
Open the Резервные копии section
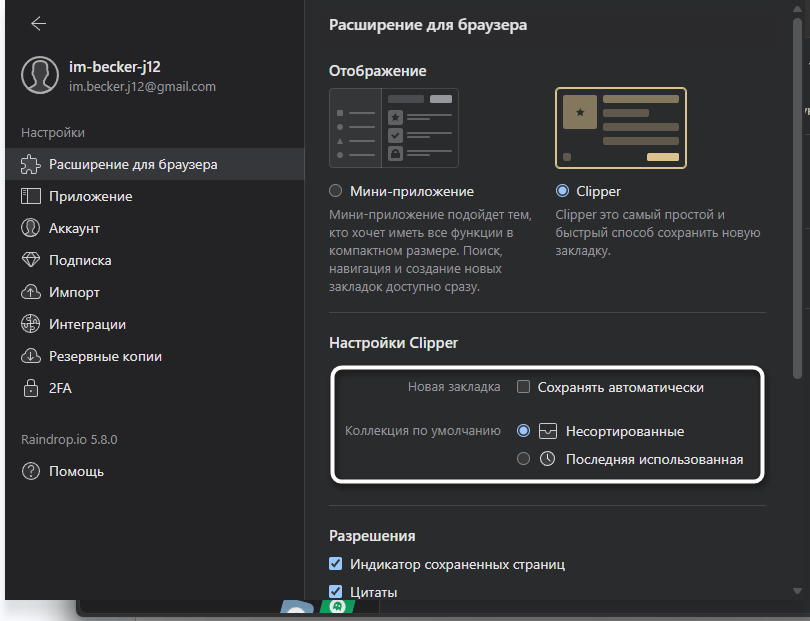[155, 356]
